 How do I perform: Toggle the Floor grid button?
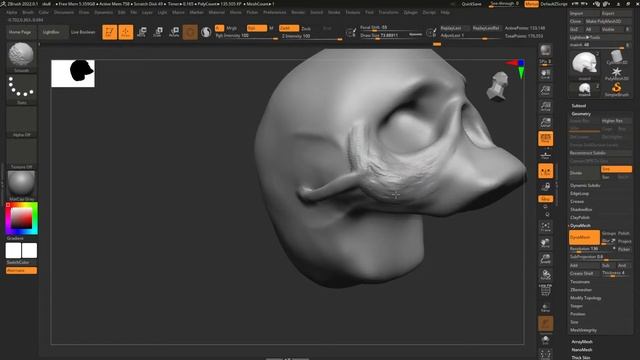click(545, 155)
